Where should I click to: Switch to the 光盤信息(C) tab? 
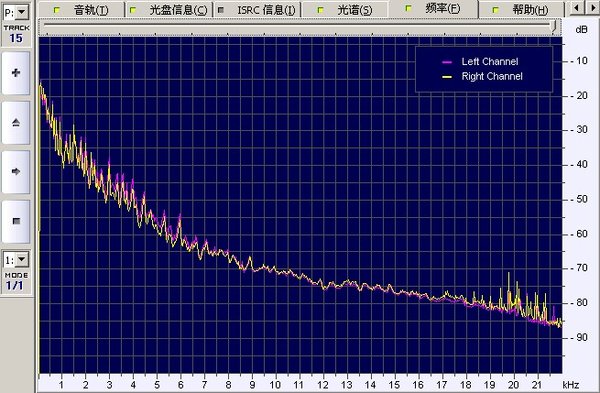tap(170, 10)
